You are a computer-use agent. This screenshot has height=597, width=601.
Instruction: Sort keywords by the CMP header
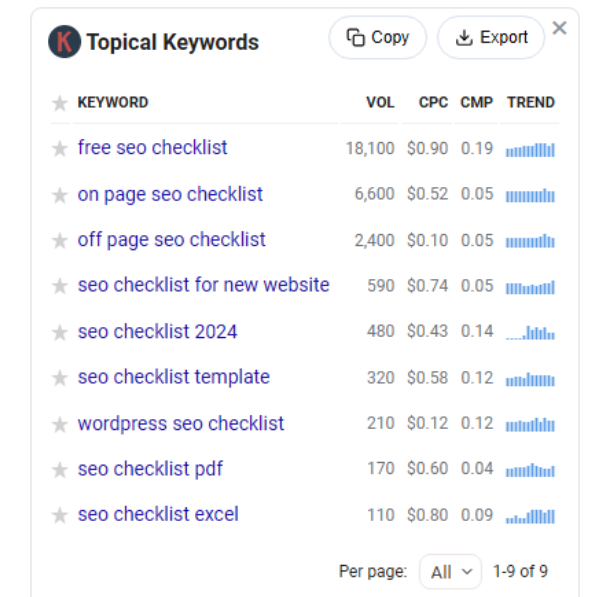[476, 102]
